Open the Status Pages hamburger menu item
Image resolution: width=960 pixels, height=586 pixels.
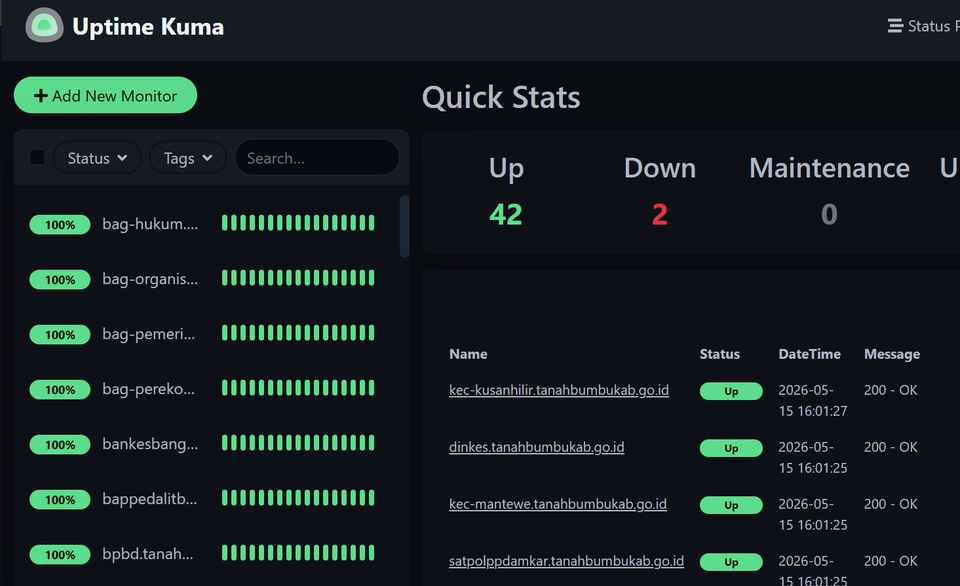[923, 26]
